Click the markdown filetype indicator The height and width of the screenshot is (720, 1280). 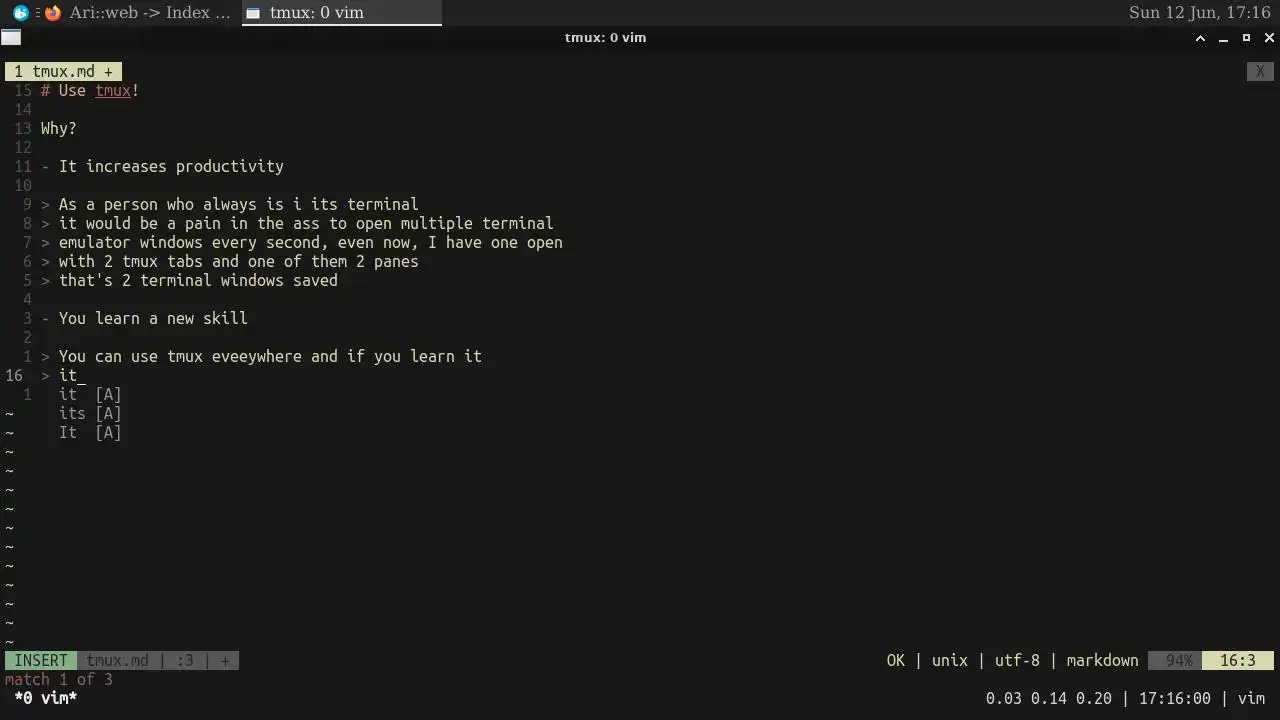coord(1102,661)
